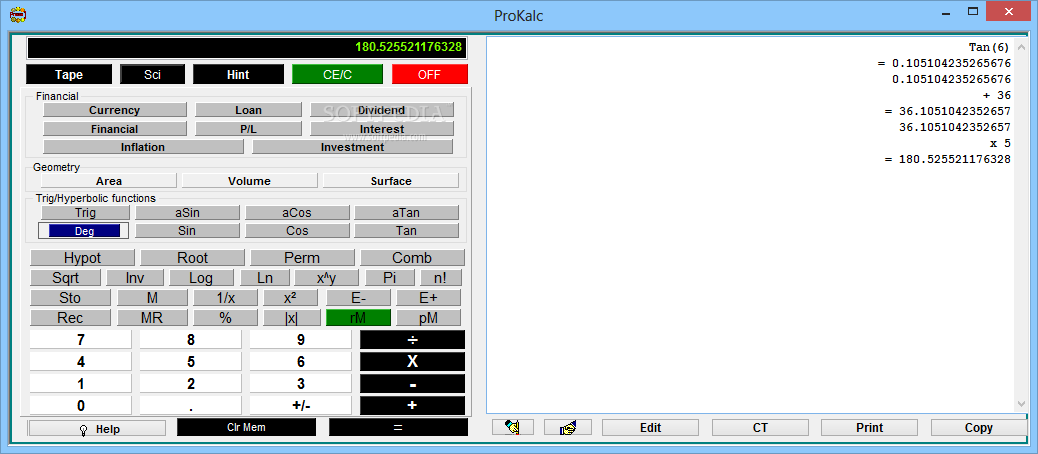Image resolution: width=1038 pixels, height=454 pixels.
Task: Click the Sqrt button
Action: click(65, 278)
